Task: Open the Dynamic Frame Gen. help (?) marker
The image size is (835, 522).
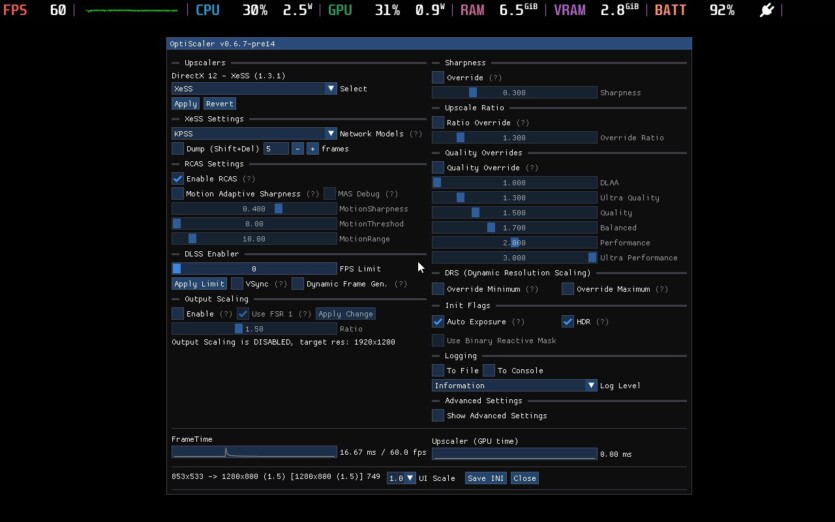Action: (x=401, y=284)
